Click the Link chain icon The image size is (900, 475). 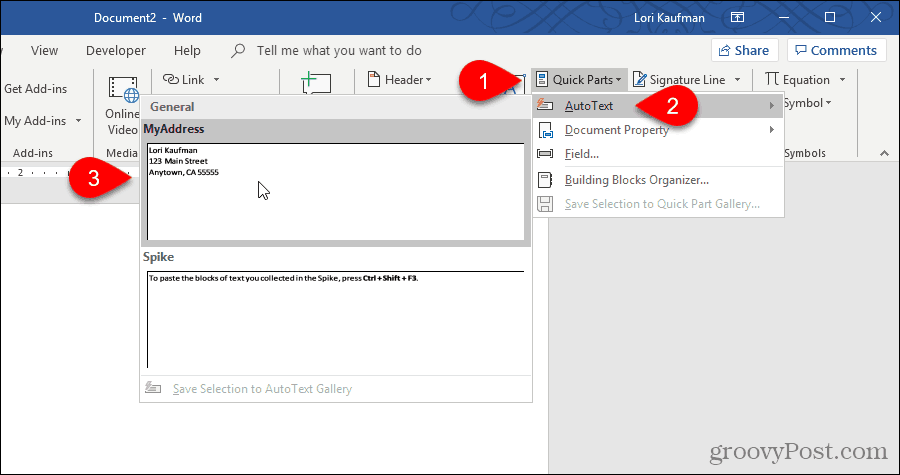[x=171, y=79]
